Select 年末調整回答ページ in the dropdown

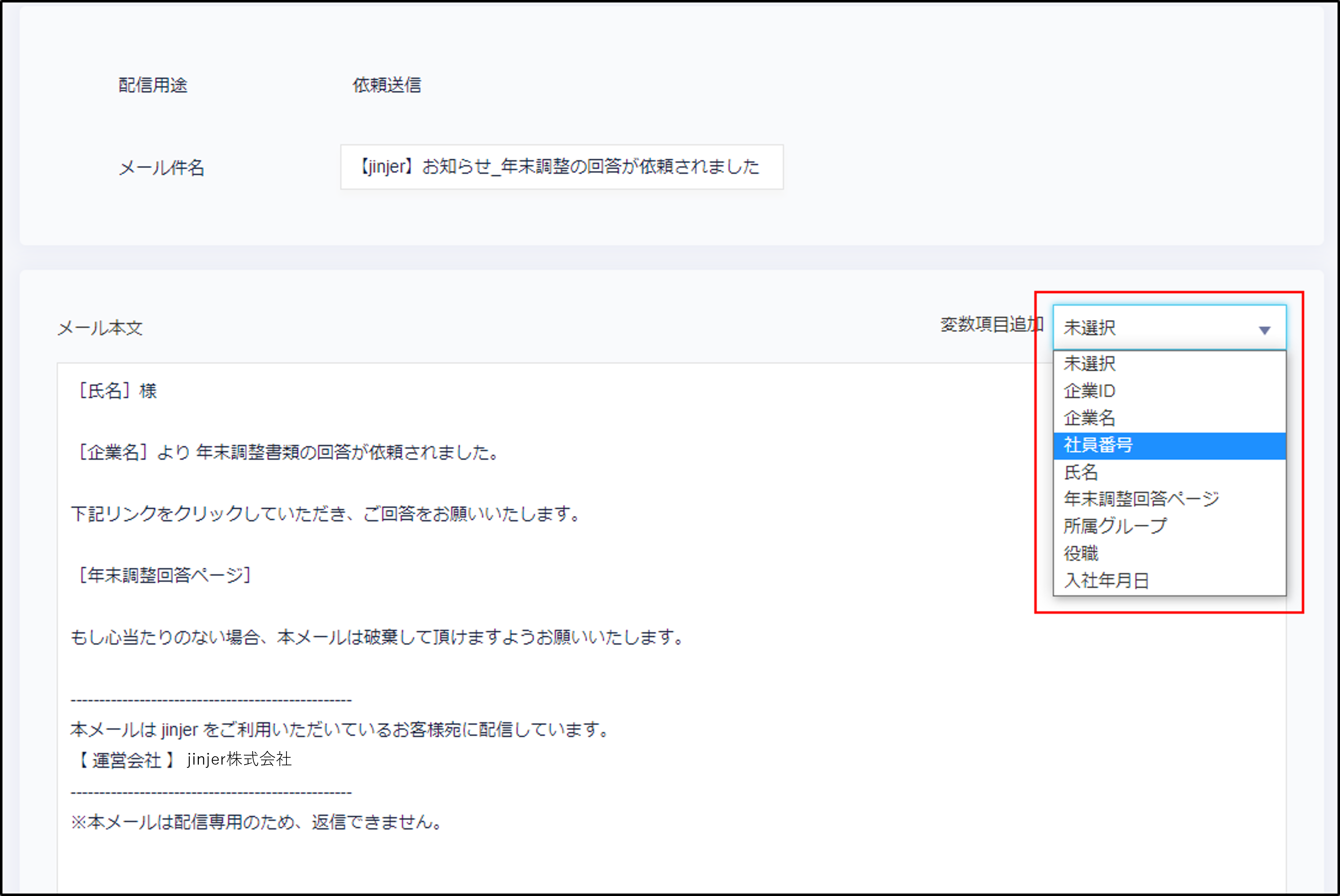tap(1141, 499)
